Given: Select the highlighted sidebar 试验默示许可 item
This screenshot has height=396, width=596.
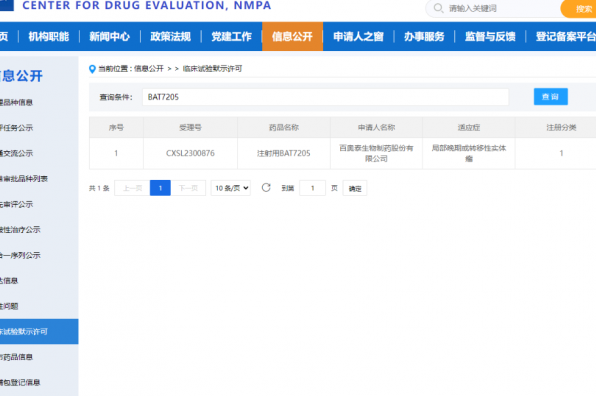Looking at the screenshot, I should pyautogui.click(x=39, y=331).
